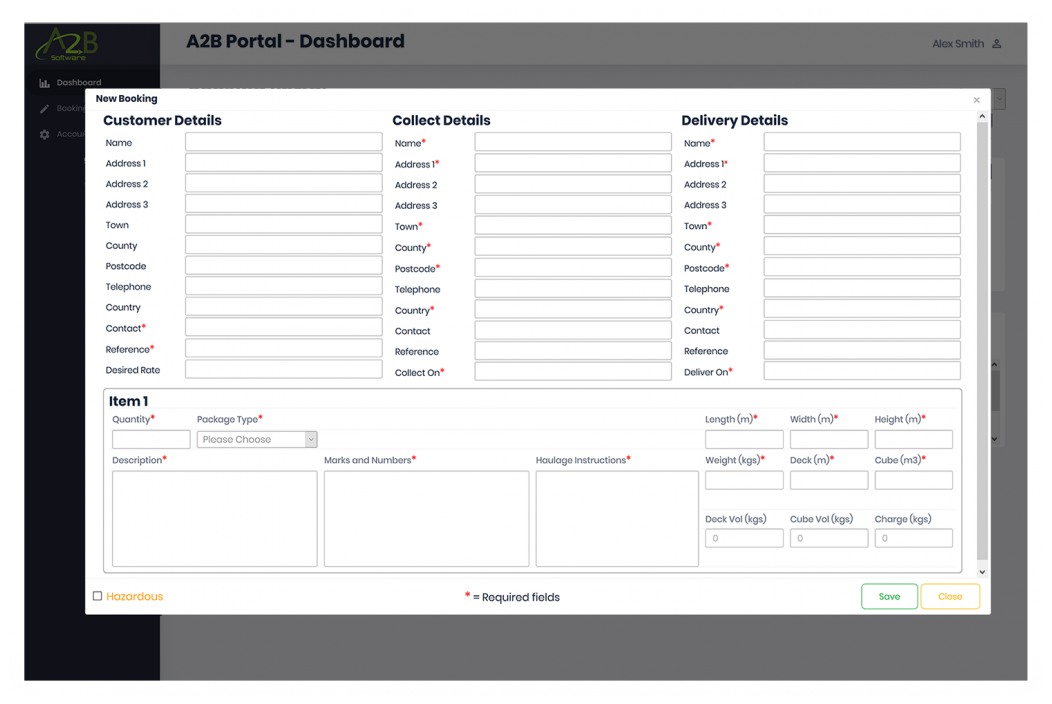The height and width of the screenshot is (704, 1052).
Task: Open Account via the gear icon
Action: 44,134
